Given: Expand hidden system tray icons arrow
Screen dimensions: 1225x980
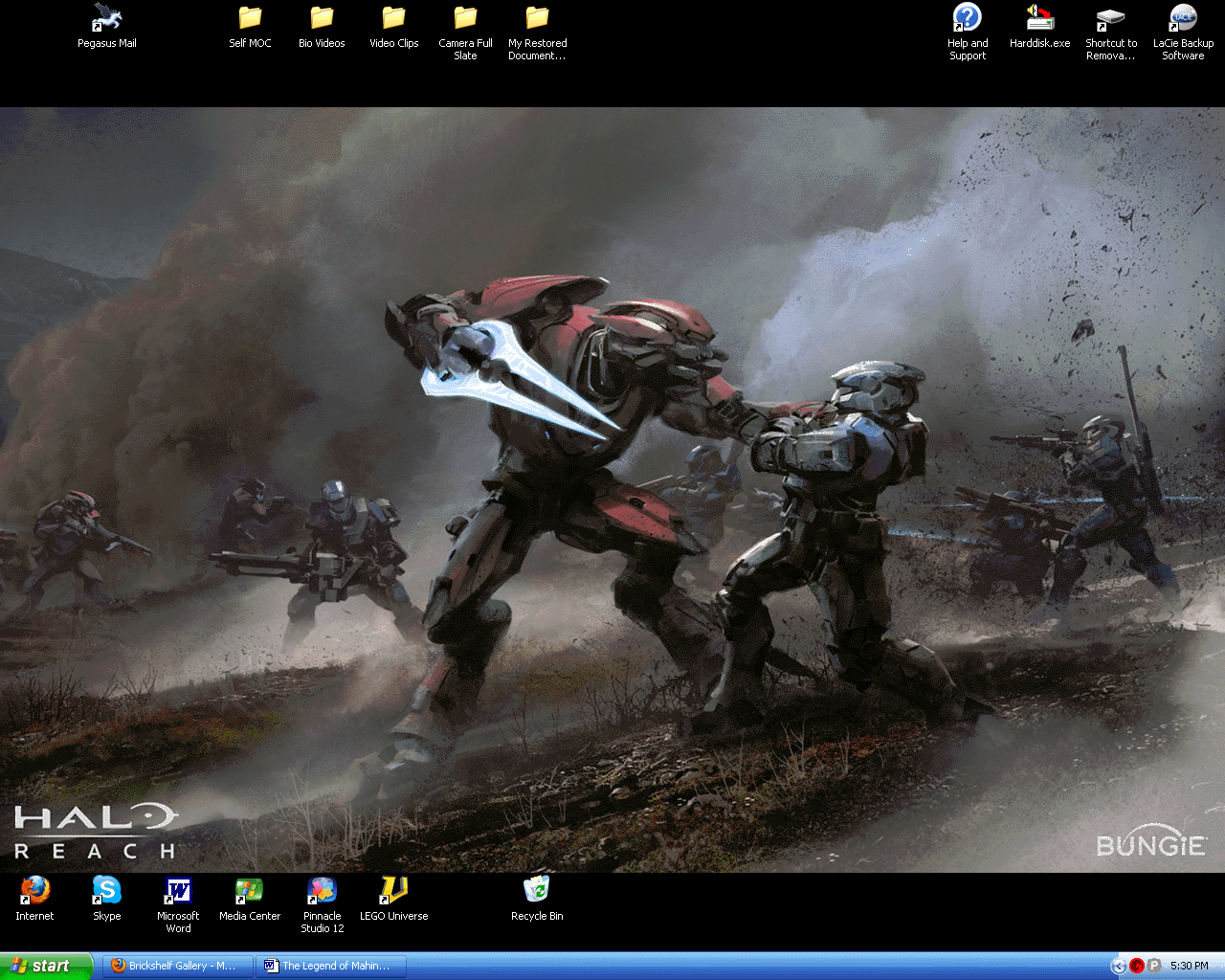Looking at the screenshot, I should pyautogui.click(x=1118, y=966).
